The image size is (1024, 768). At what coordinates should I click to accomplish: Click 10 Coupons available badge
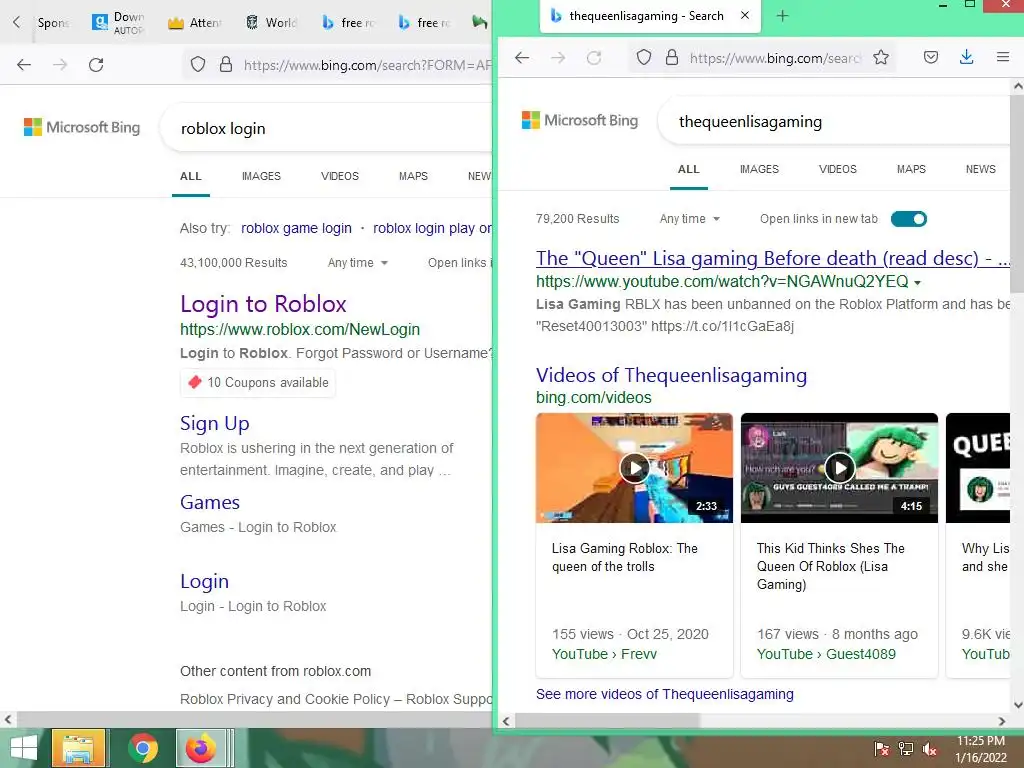click(x=258, y=383)
